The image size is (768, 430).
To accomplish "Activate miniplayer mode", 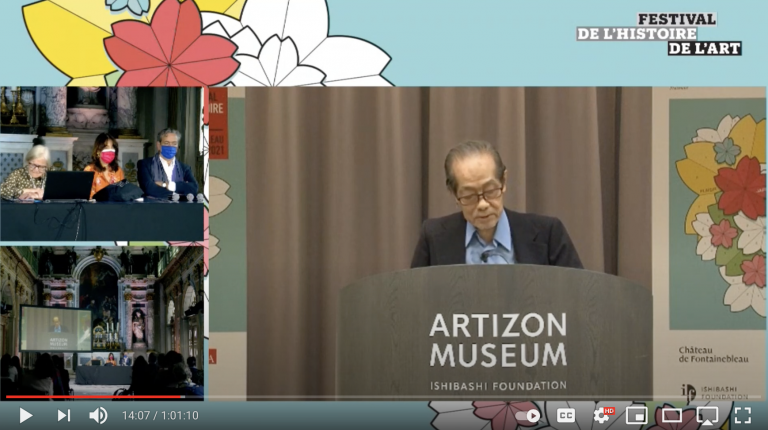I will point(636,416).
